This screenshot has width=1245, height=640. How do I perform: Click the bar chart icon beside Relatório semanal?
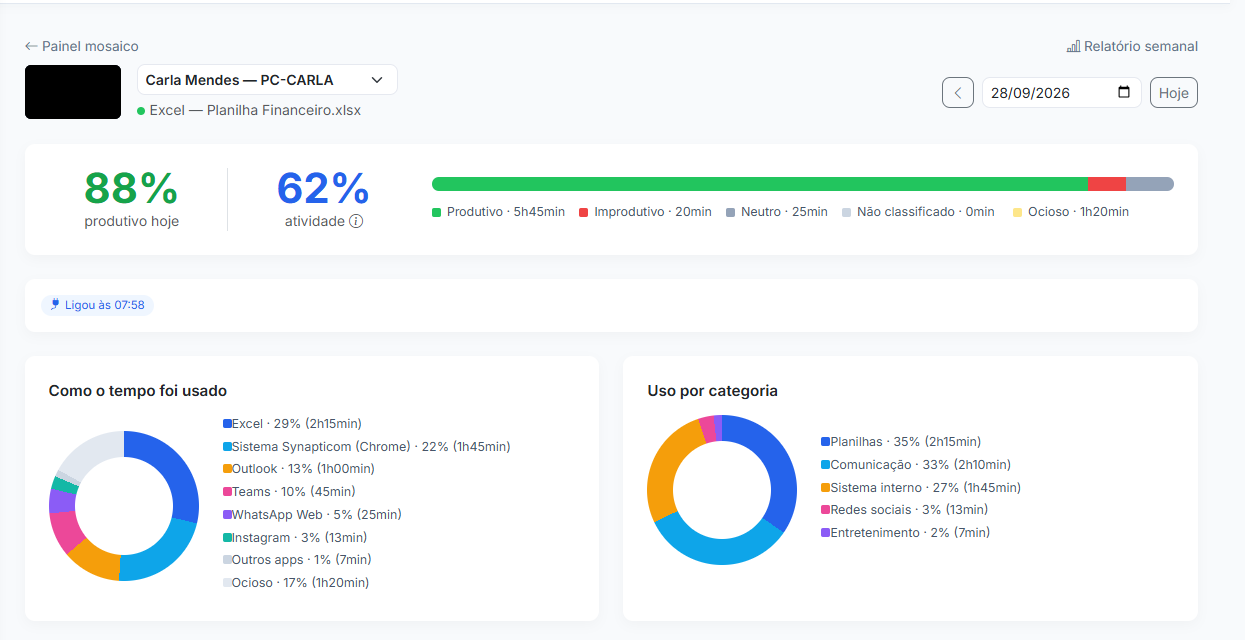(x=1073, y=46)
